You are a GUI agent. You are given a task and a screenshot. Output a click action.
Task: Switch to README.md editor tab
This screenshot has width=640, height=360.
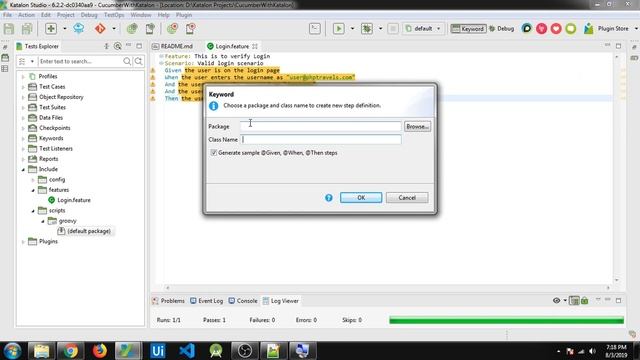172,46
